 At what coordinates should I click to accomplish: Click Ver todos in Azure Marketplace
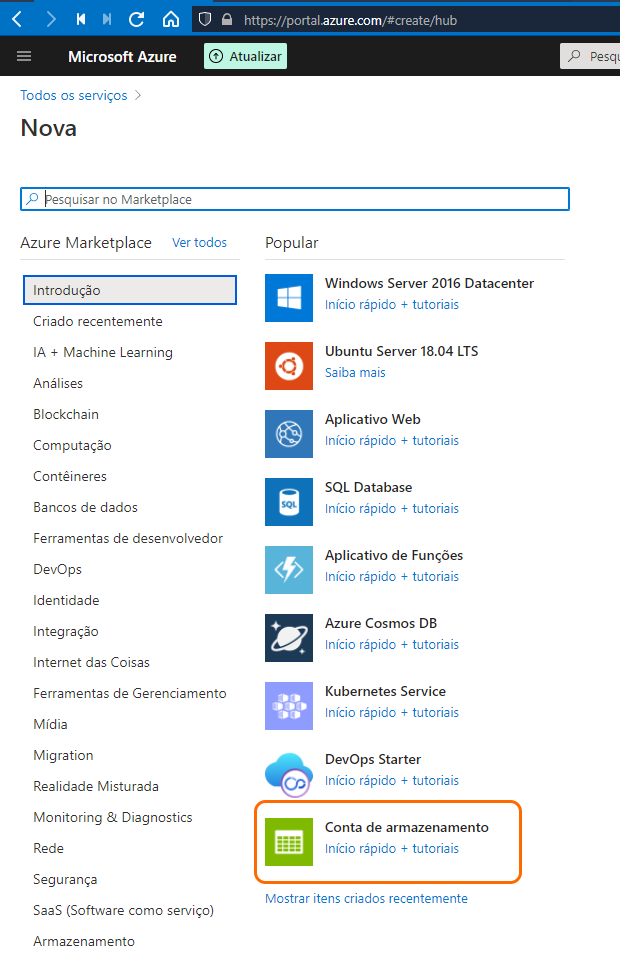[200, 242]
